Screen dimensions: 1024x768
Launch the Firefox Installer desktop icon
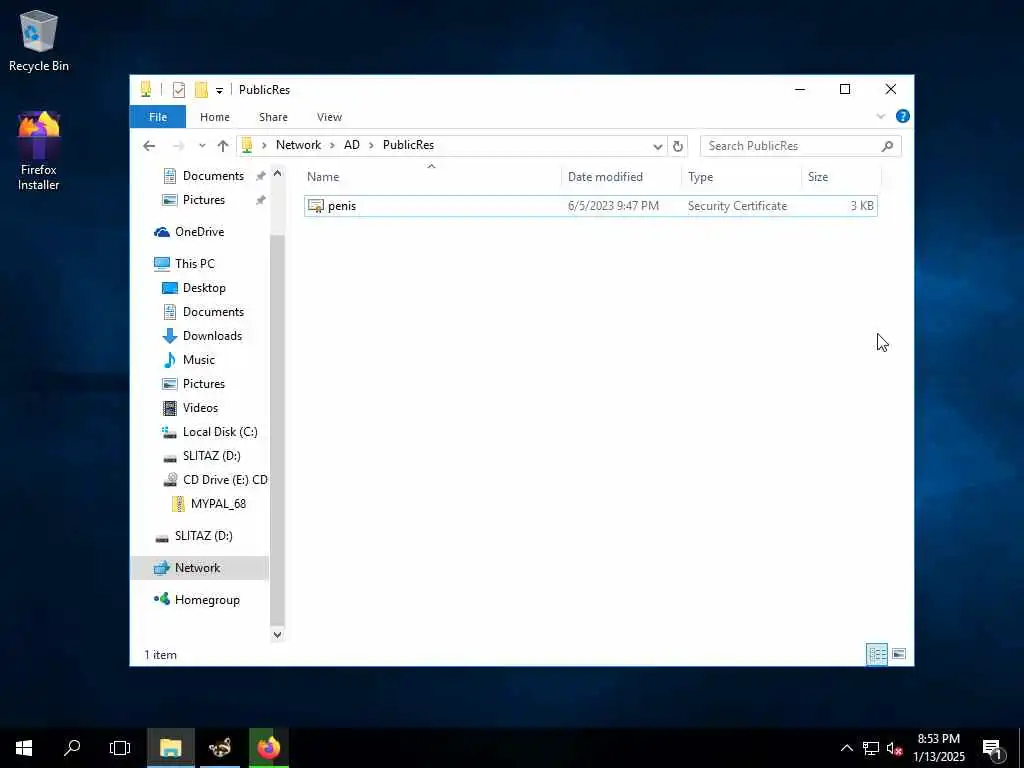pyautogui.click(x=39, y=151)
